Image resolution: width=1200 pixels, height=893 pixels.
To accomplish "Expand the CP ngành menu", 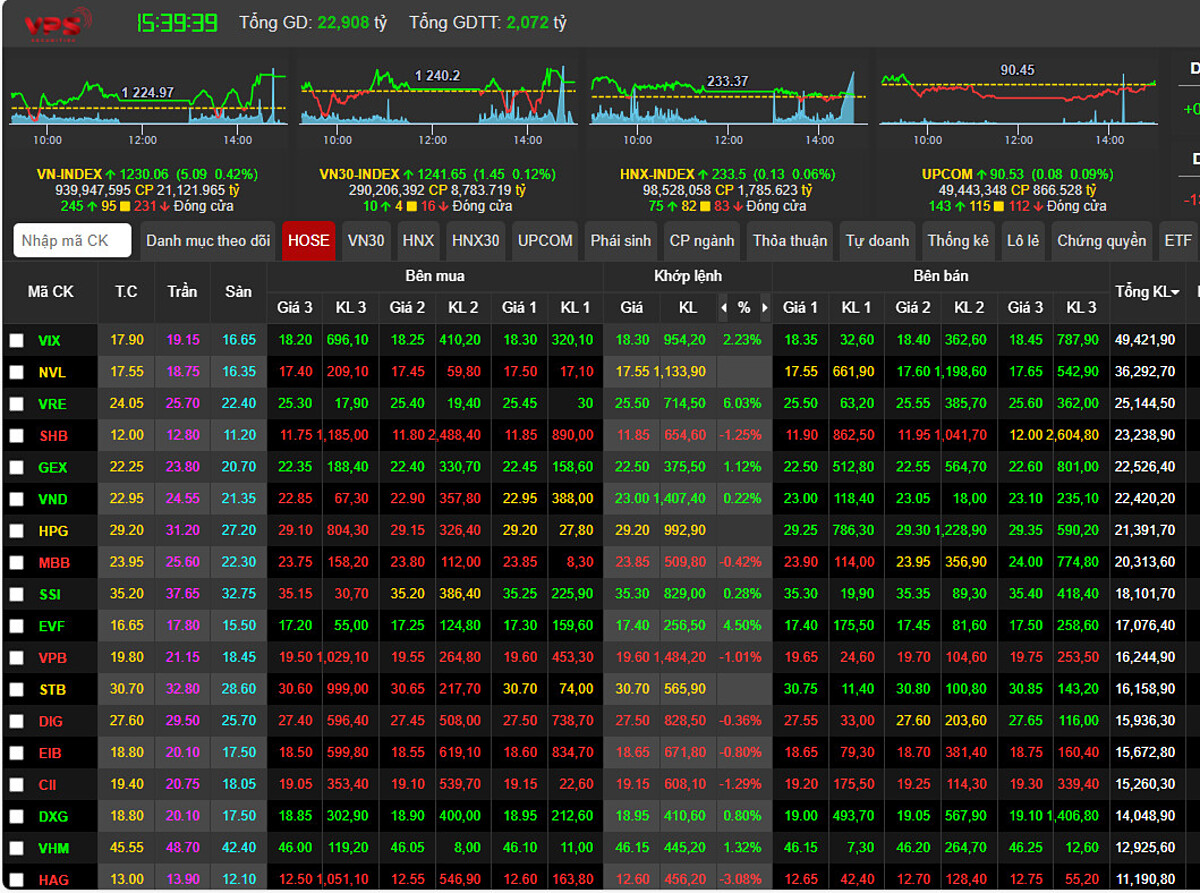I will click(701, 241).
